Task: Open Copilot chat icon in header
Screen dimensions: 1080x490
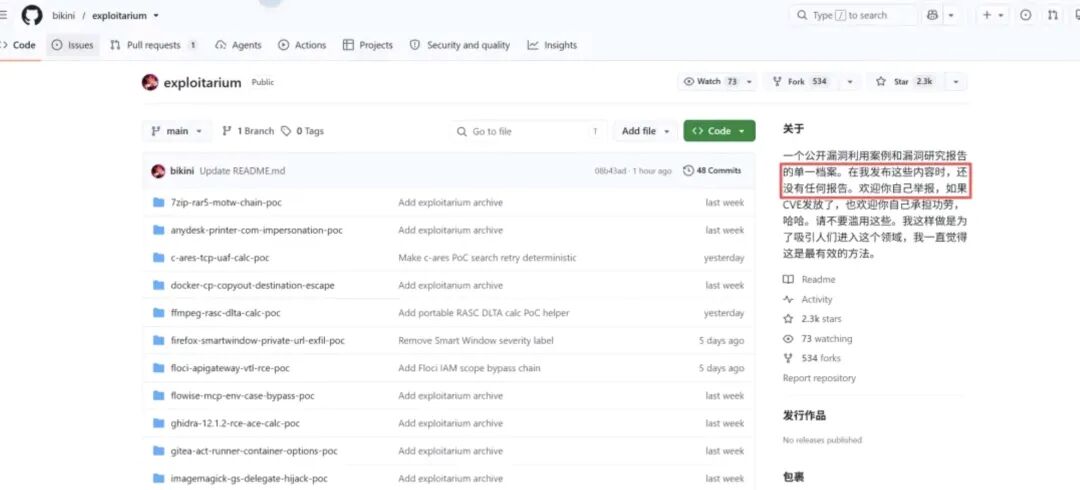Action: (933, 15)
